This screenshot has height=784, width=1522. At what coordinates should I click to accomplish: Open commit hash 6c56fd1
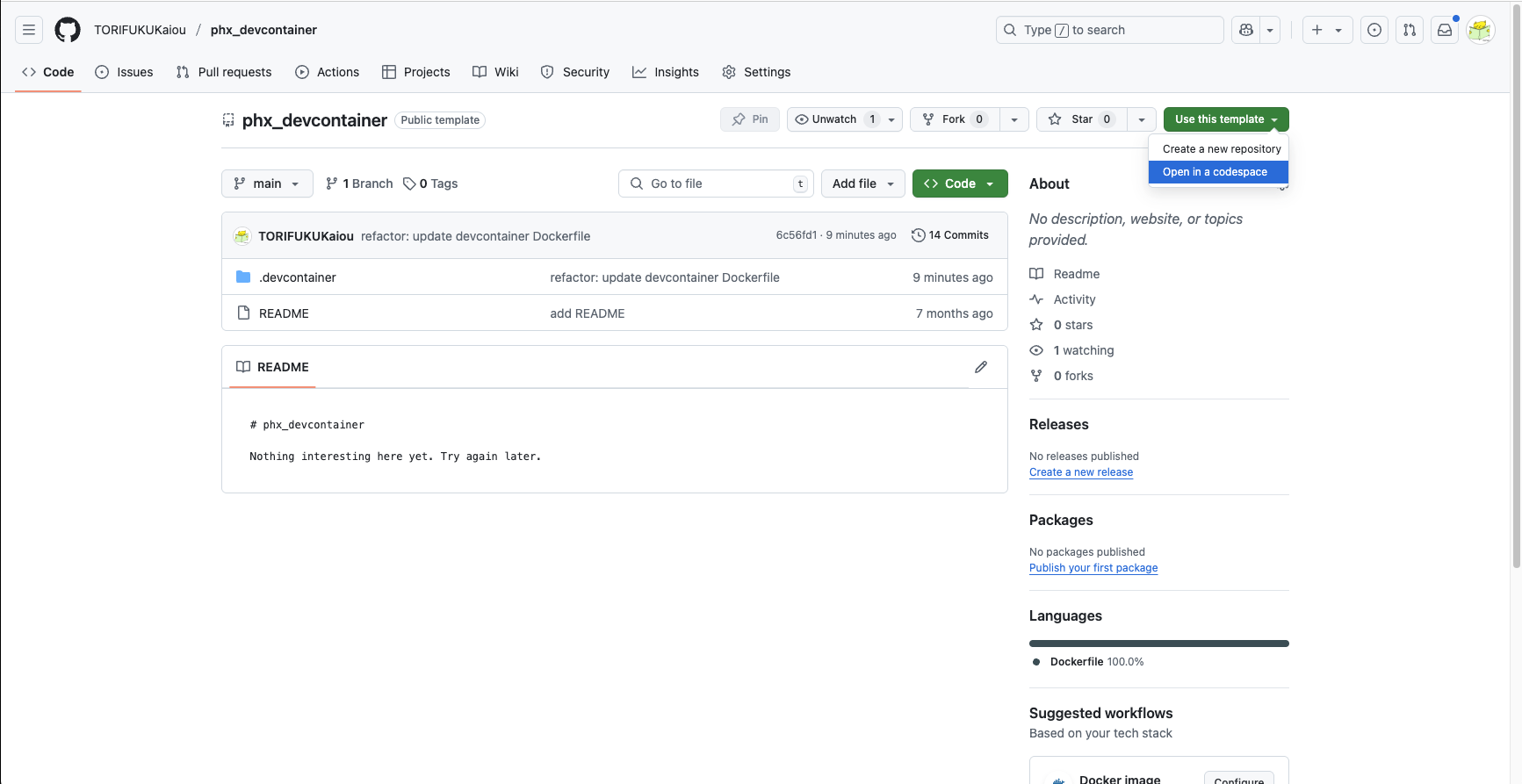tap(797, 235)
